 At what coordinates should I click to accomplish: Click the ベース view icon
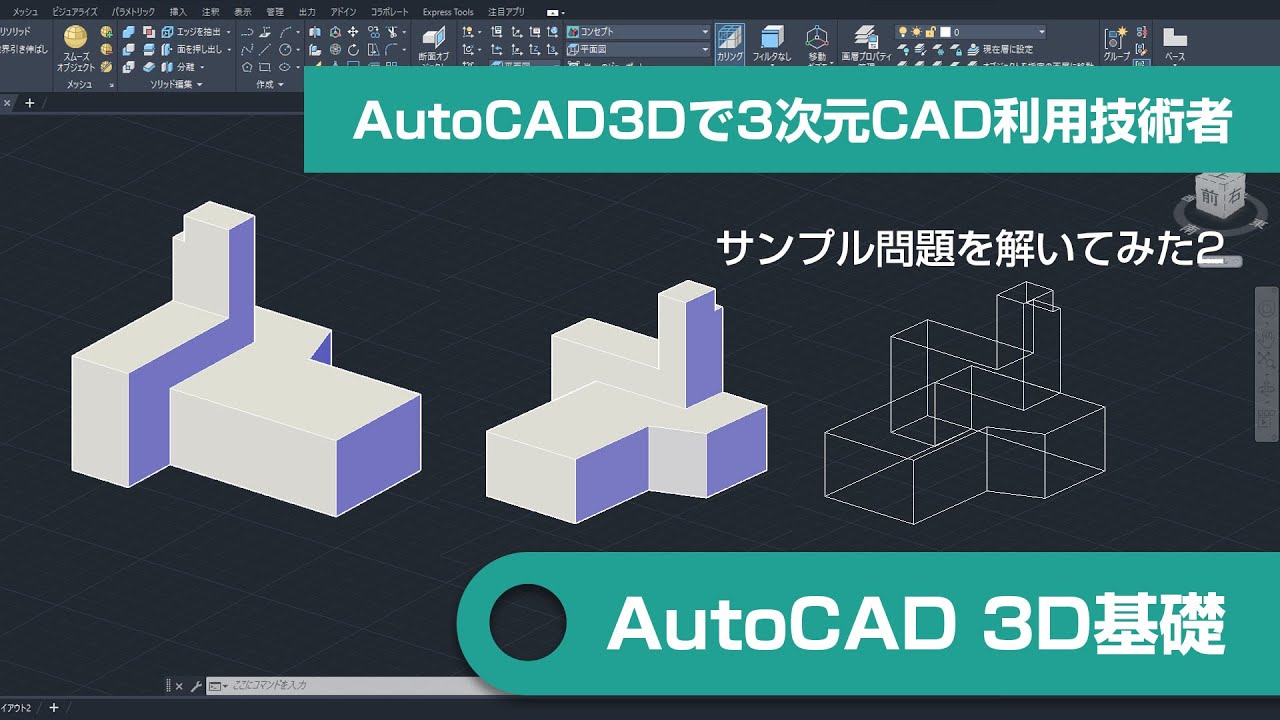click(x=1175, y=39)
